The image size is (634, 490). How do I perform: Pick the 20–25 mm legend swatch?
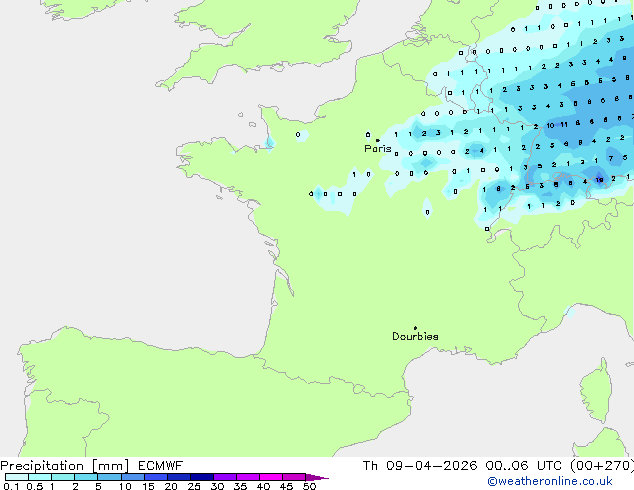coord(178,477)
